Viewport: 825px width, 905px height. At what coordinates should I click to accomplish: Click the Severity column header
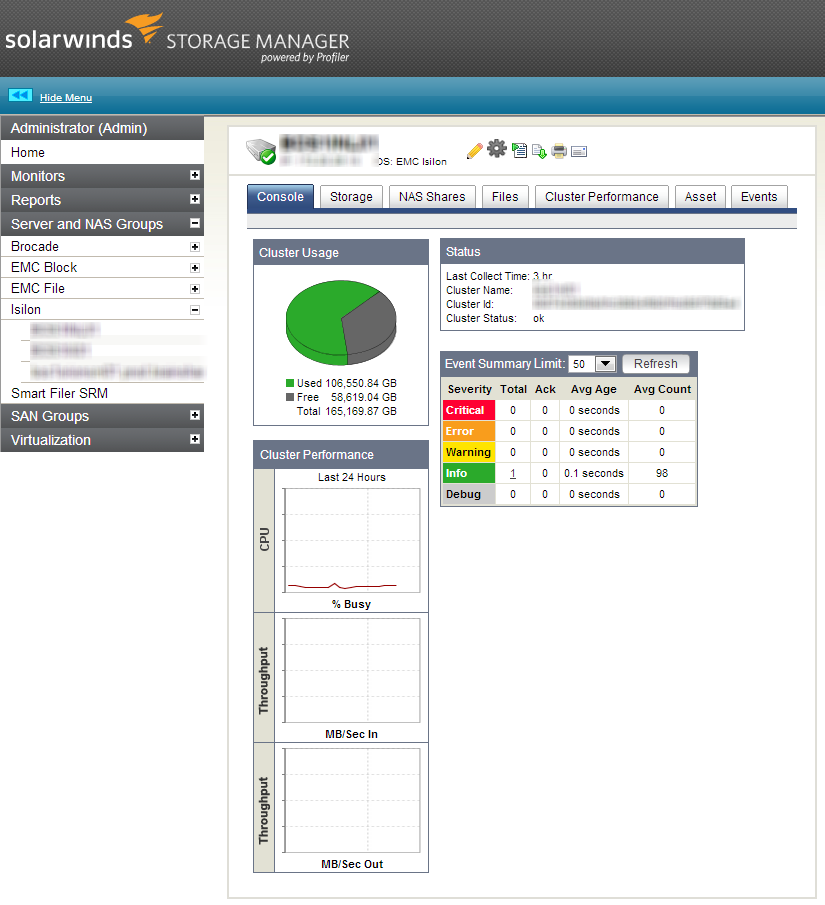coord(469,390)
